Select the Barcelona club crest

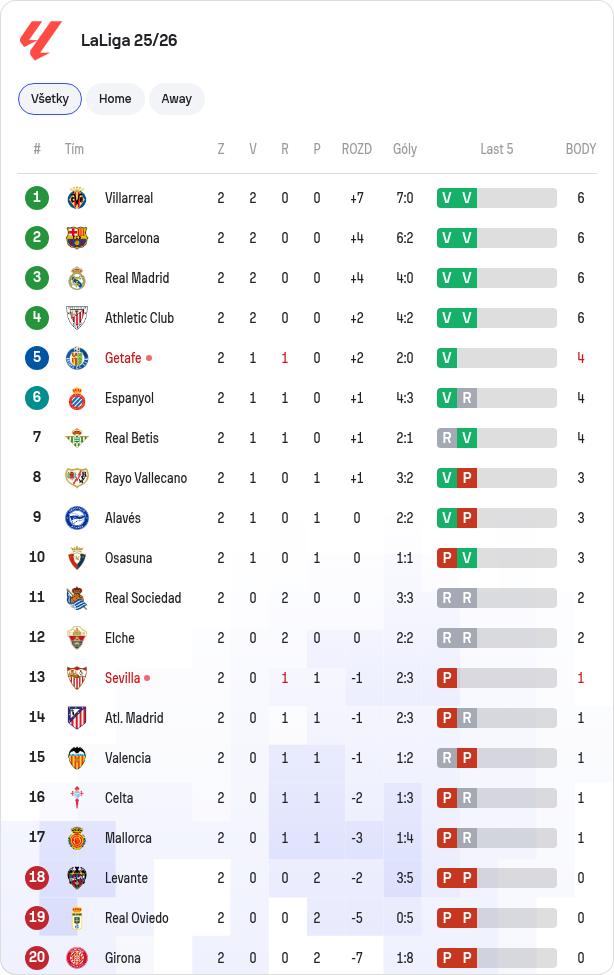click(77, 238)
